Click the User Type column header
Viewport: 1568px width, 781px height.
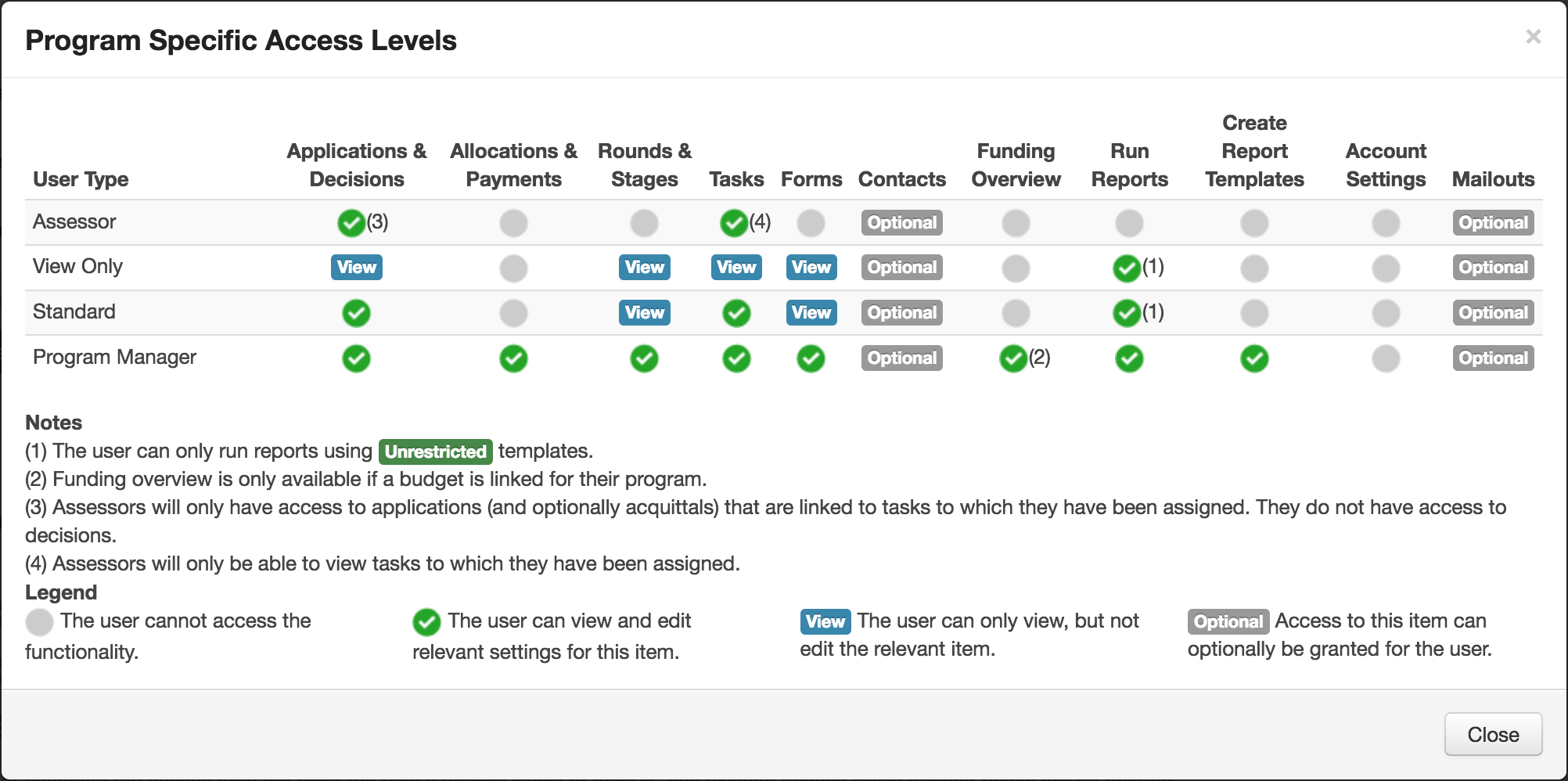[81, 179]
